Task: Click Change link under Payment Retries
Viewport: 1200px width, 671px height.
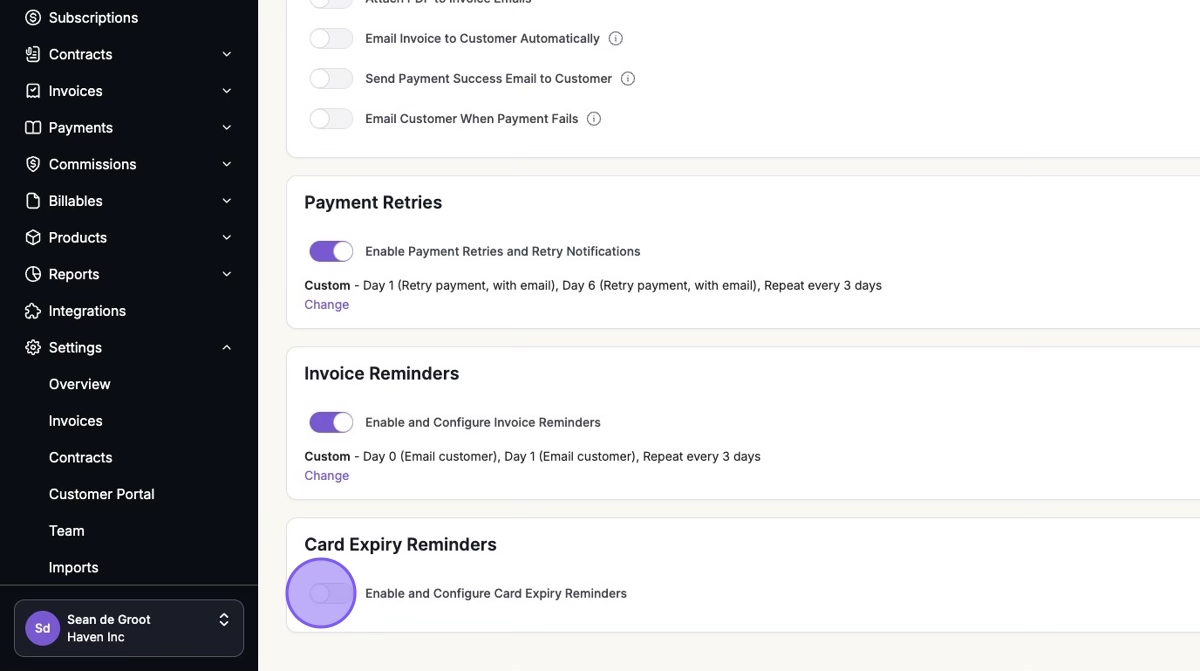Action: (326, 305)
